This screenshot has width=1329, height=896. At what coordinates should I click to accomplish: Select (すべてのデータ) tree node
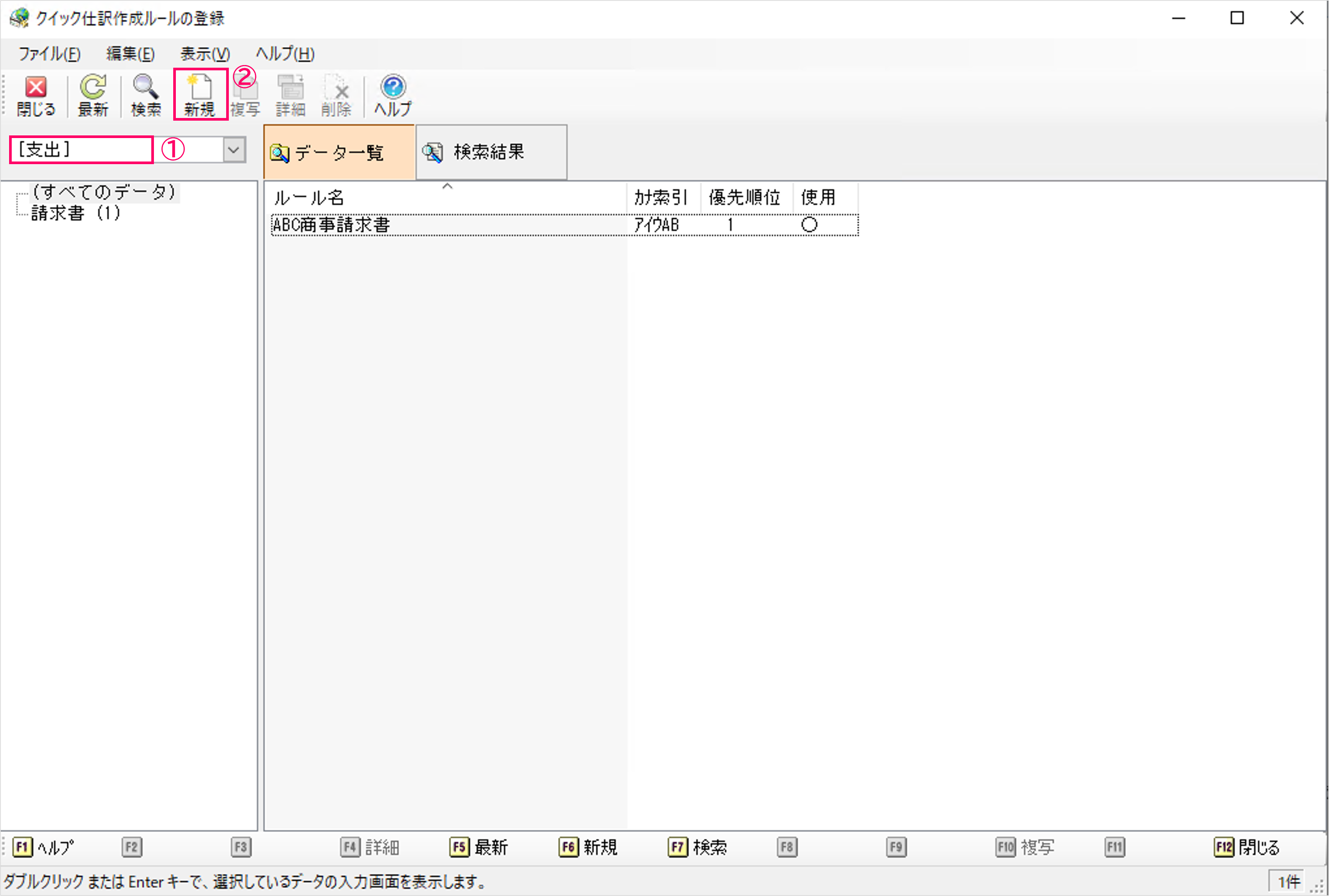(x=104, y=192)
